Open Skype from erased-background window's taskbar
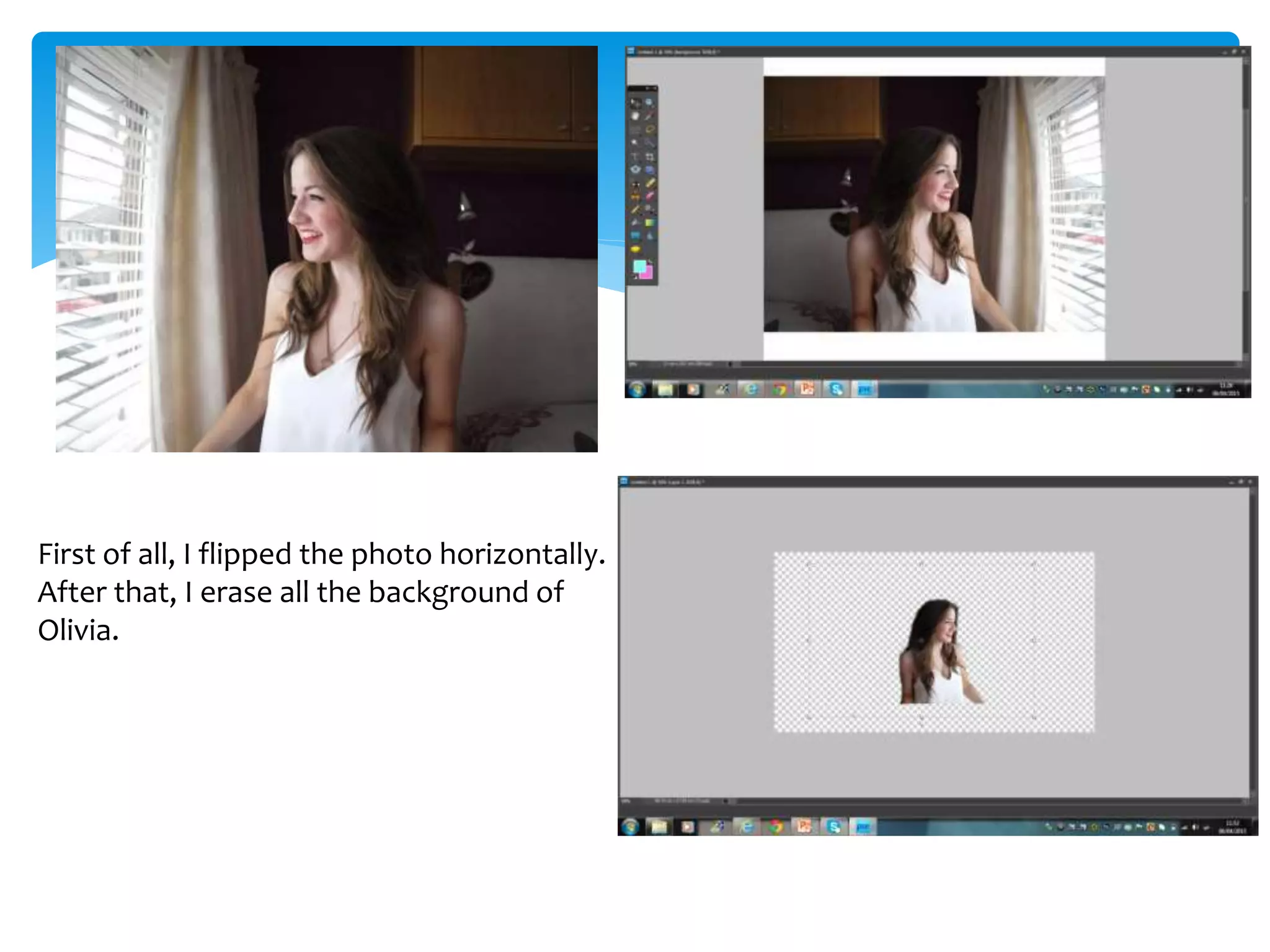 coord(834,826)
